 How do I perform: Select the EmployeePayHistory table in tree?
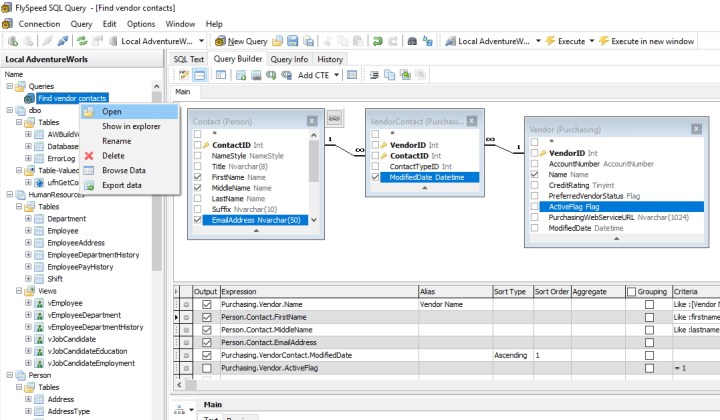pos(80,267)
